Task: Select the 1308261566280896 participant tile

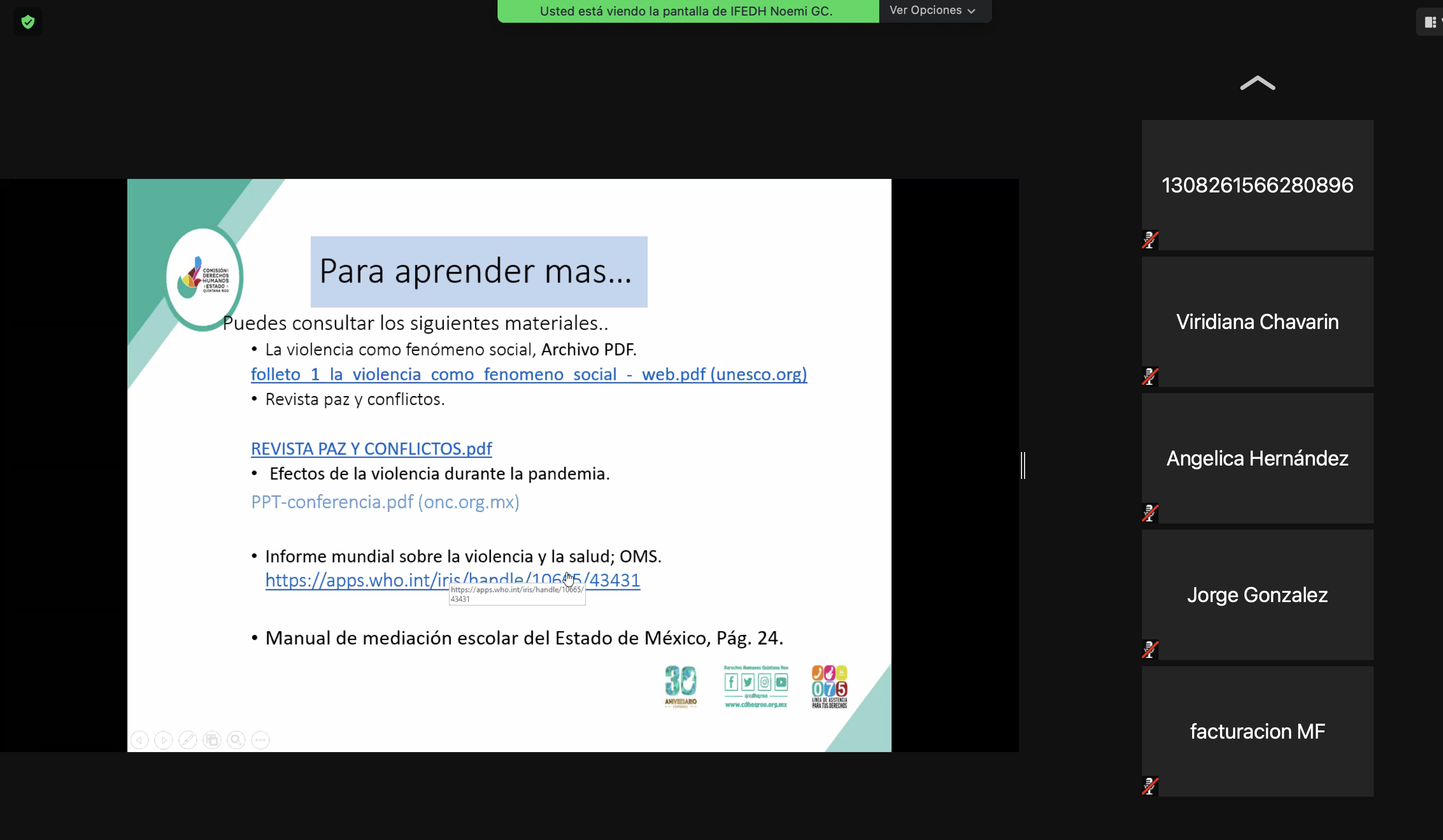Action: pos(1257,185)
